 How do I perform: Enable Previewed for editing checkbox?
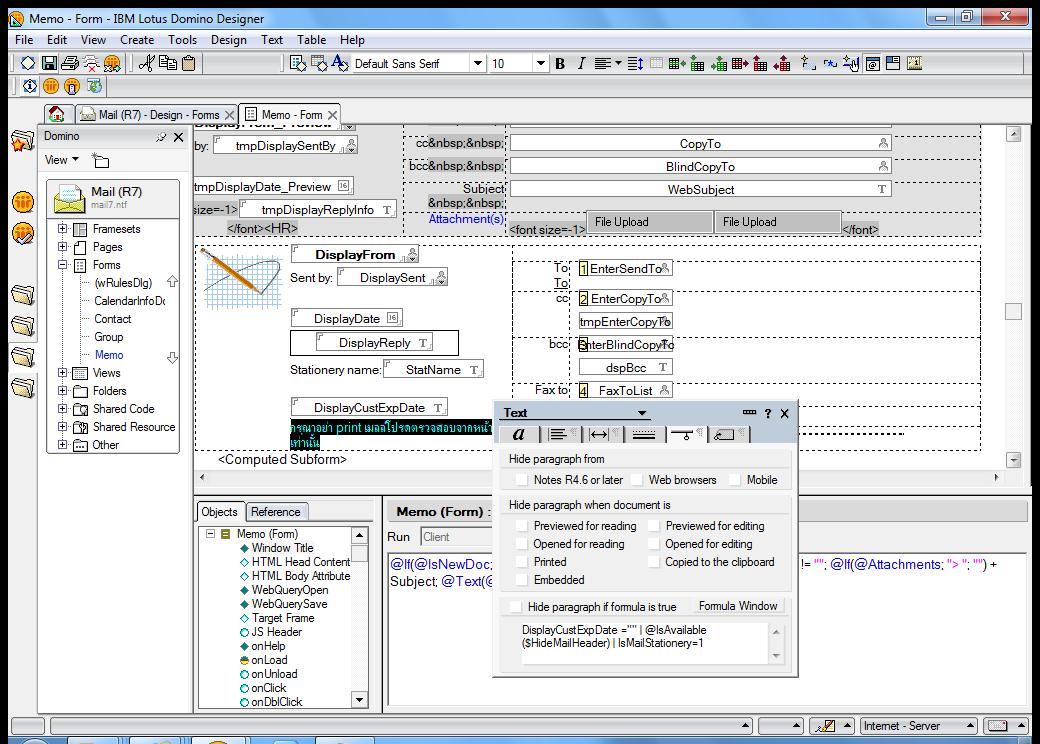pyautogui.click(x=654, y=526)
